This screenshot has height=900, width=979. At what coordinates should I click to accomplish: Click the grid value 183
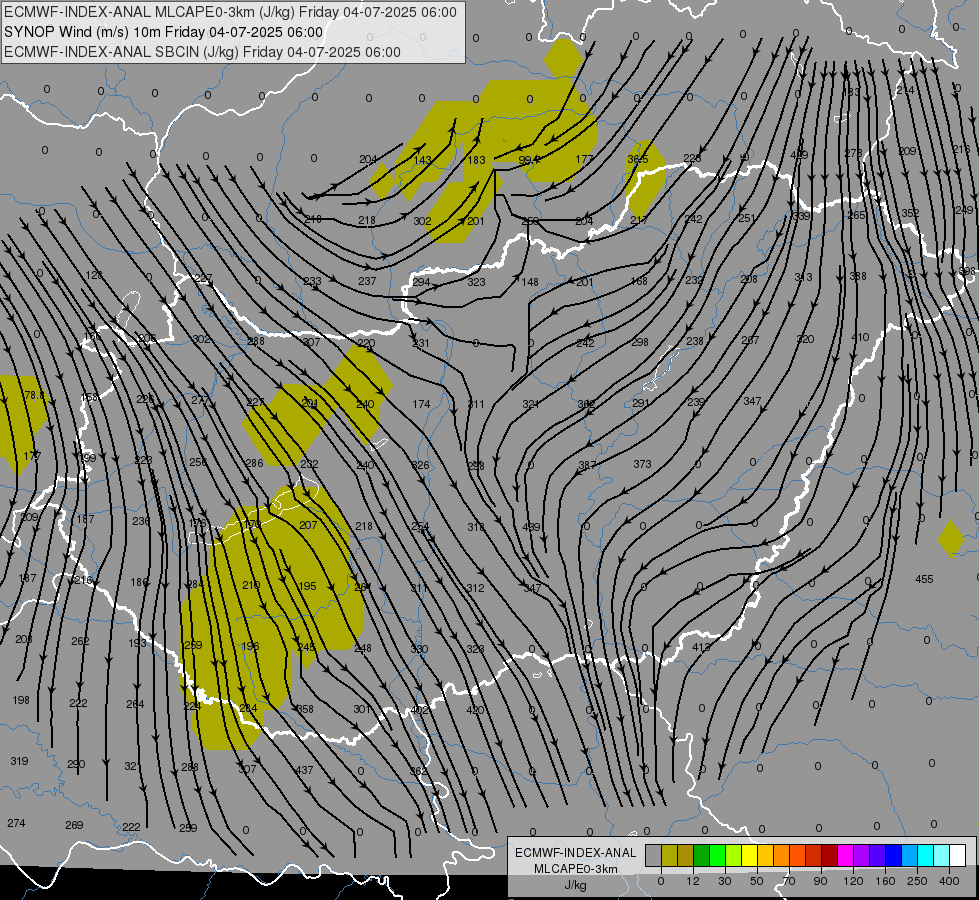point(476,160)
